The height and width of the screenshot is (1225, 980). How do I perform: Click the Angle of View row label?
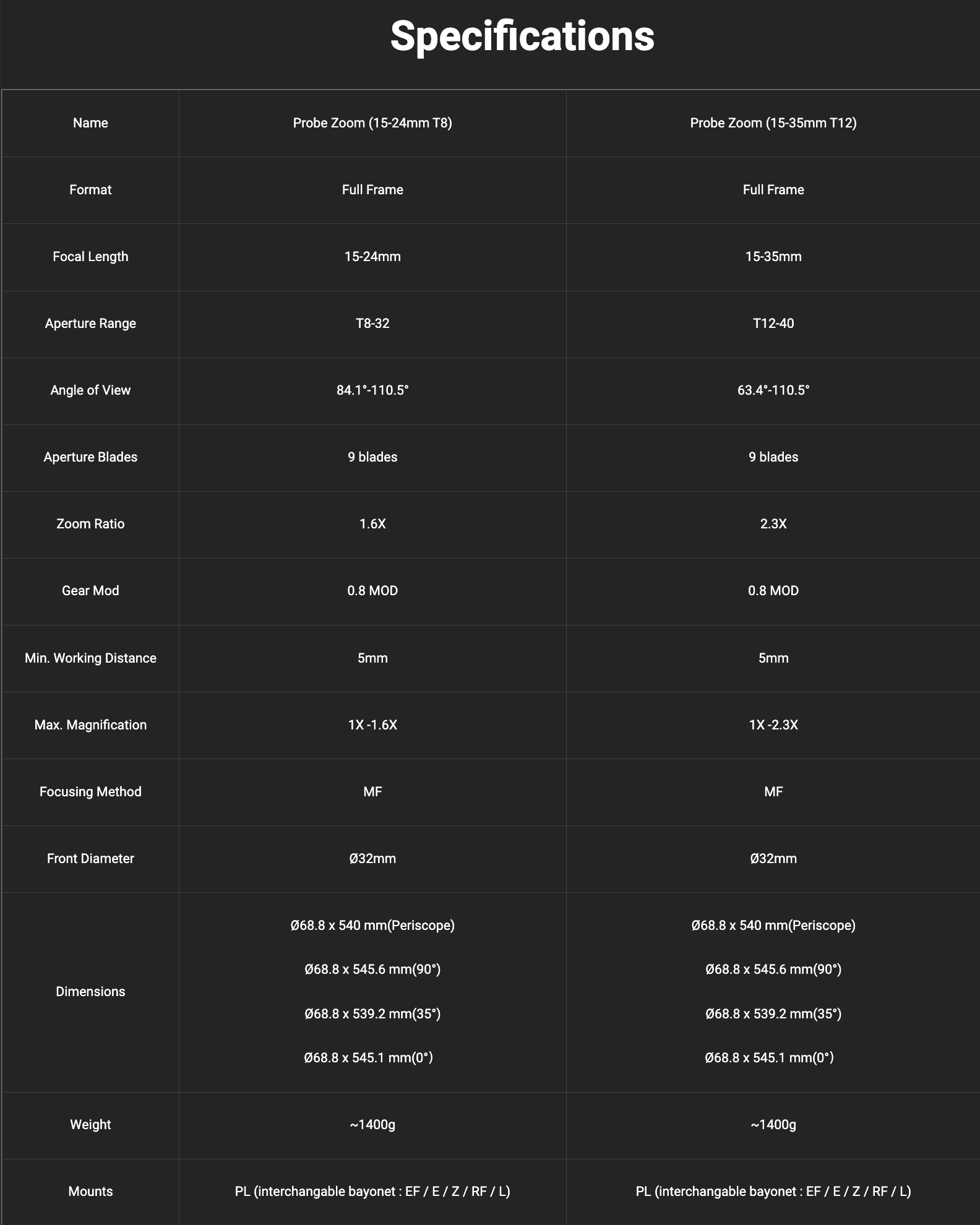click(90, 390)
